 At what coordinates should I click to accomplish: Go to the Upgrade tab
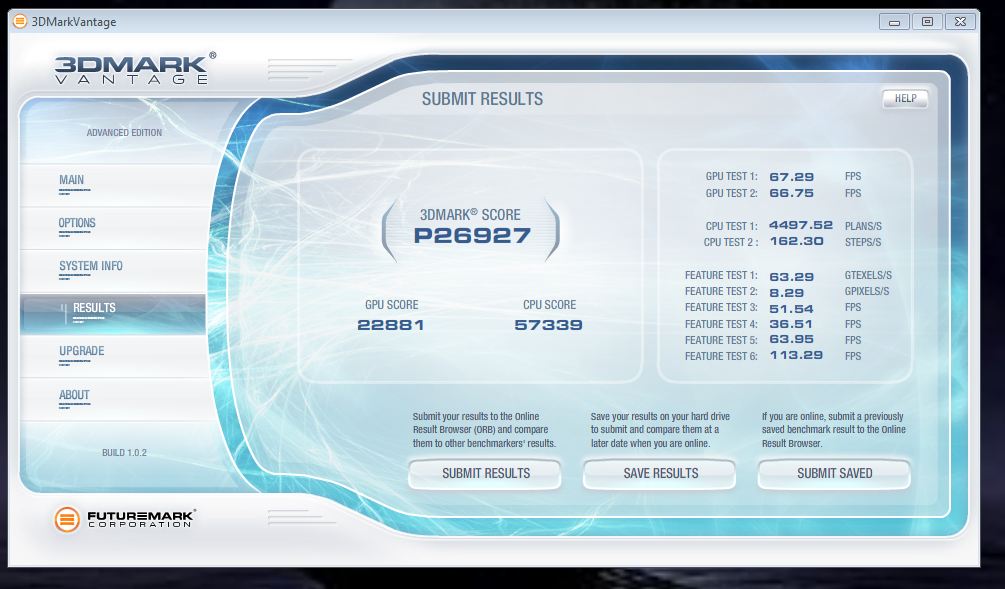pos(112,356)
